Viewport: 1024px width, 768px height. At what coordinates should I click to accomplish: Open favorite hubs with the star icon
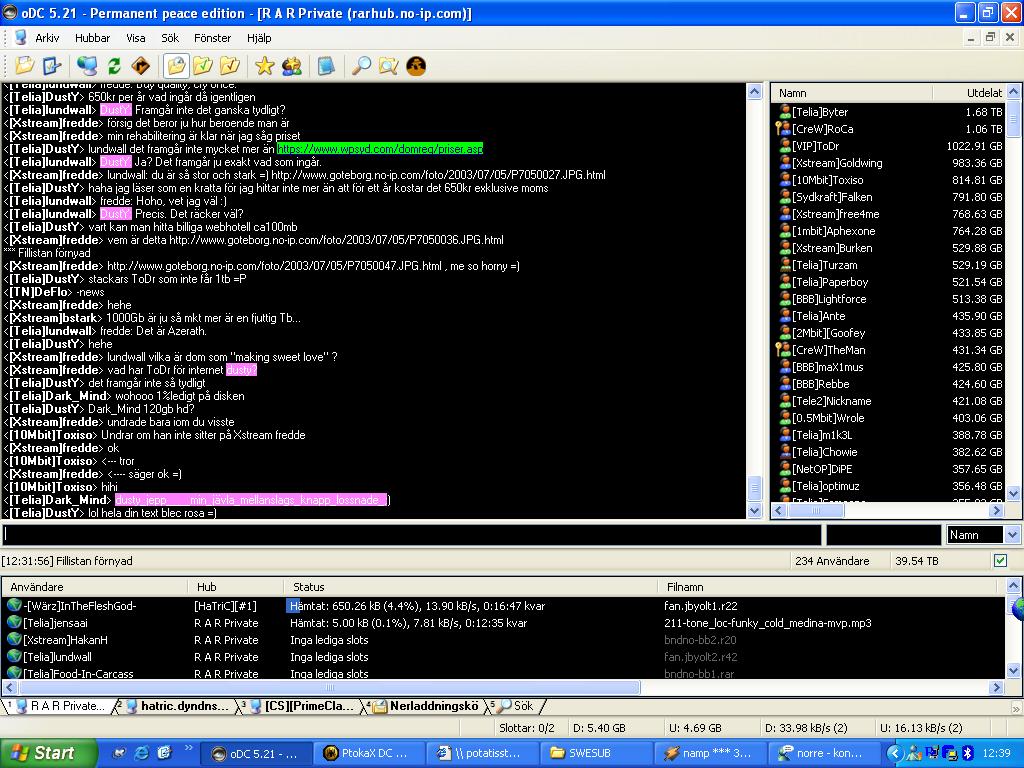click(x=264, y=66)
